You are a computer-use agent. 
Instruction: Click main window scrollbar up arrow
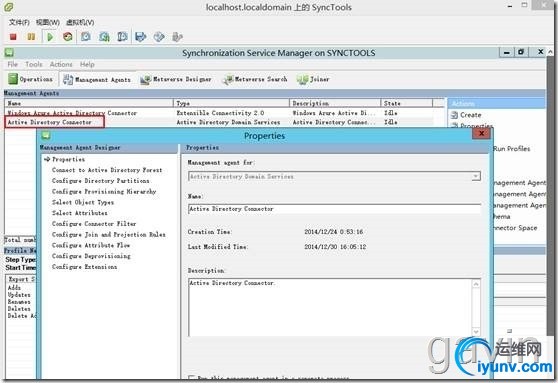(550, 52)
